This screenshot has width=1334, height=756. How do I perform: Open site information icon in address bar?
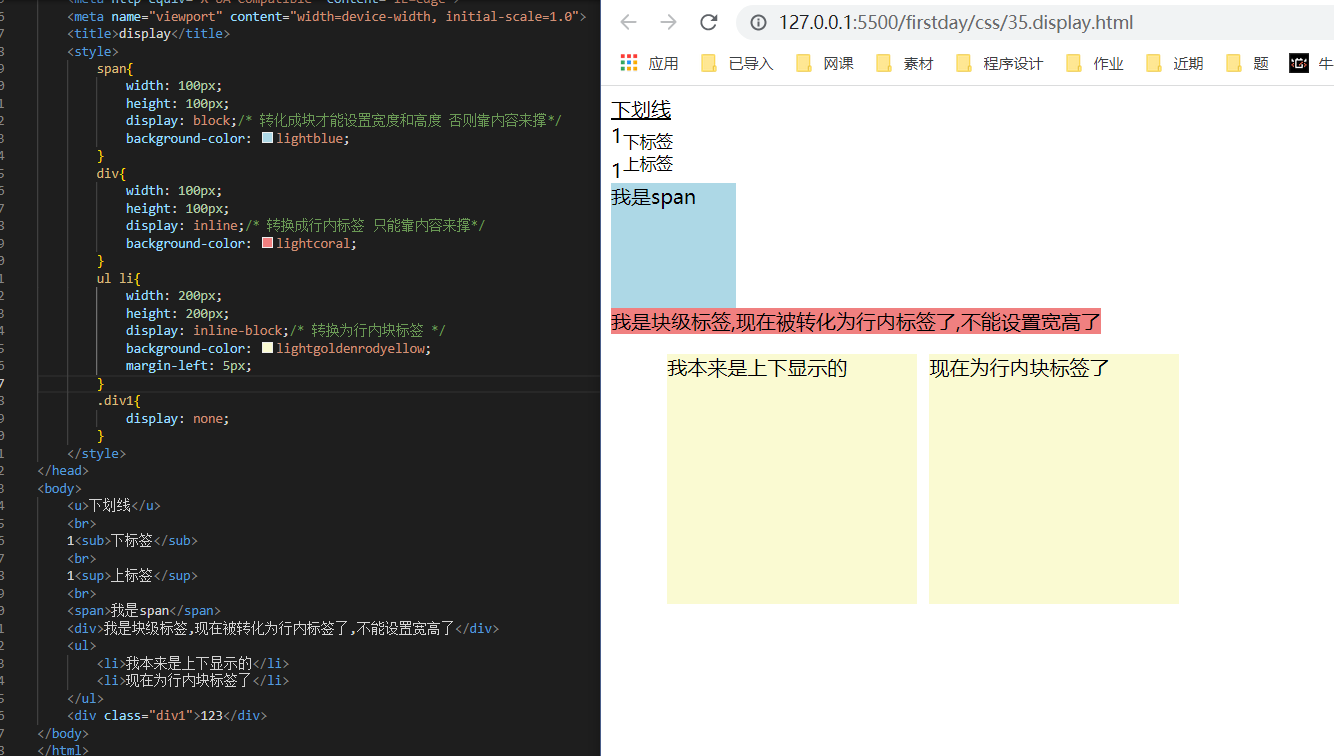(759, 22)
